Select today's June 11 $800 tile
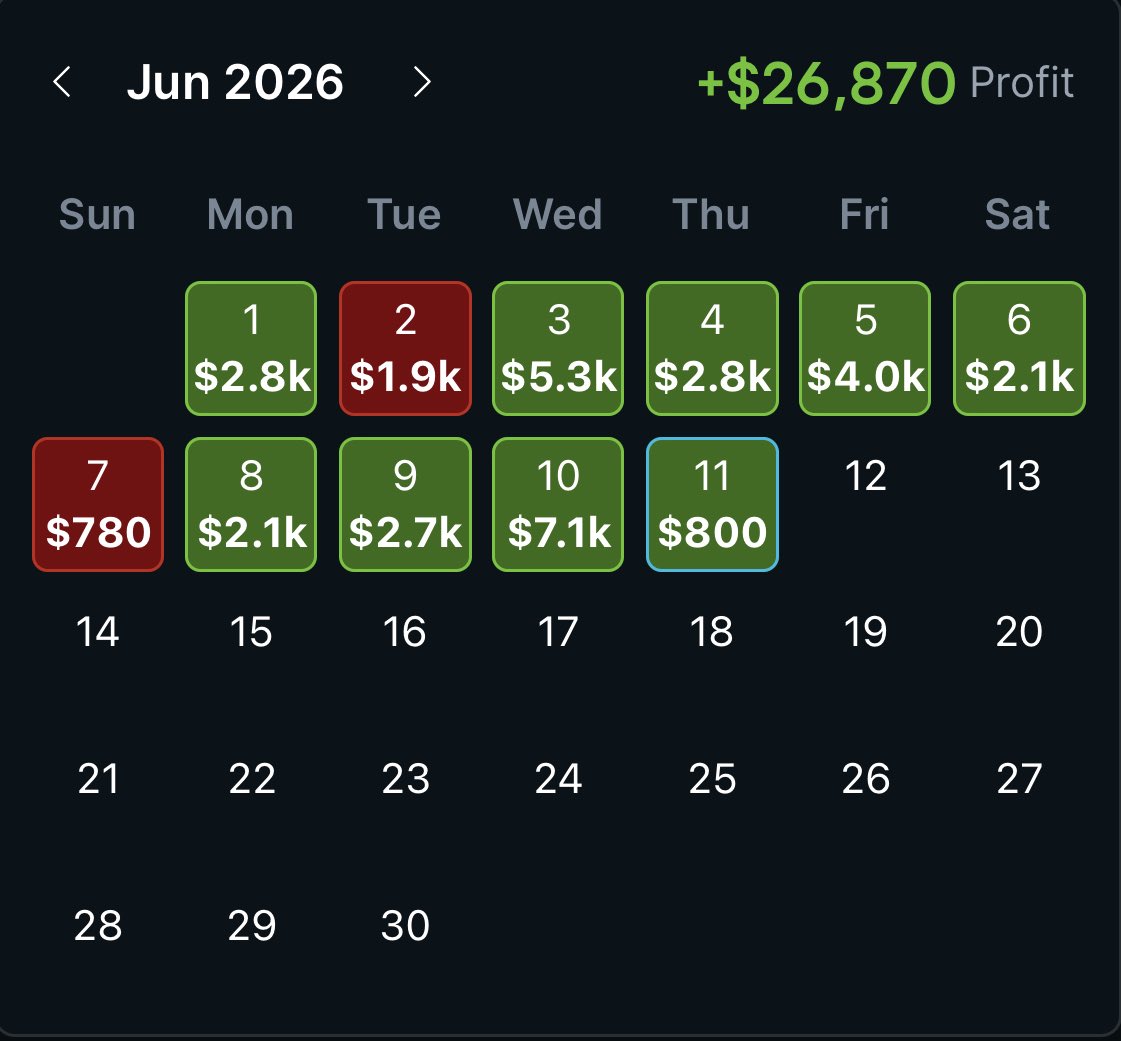 (x=712, y=504)
